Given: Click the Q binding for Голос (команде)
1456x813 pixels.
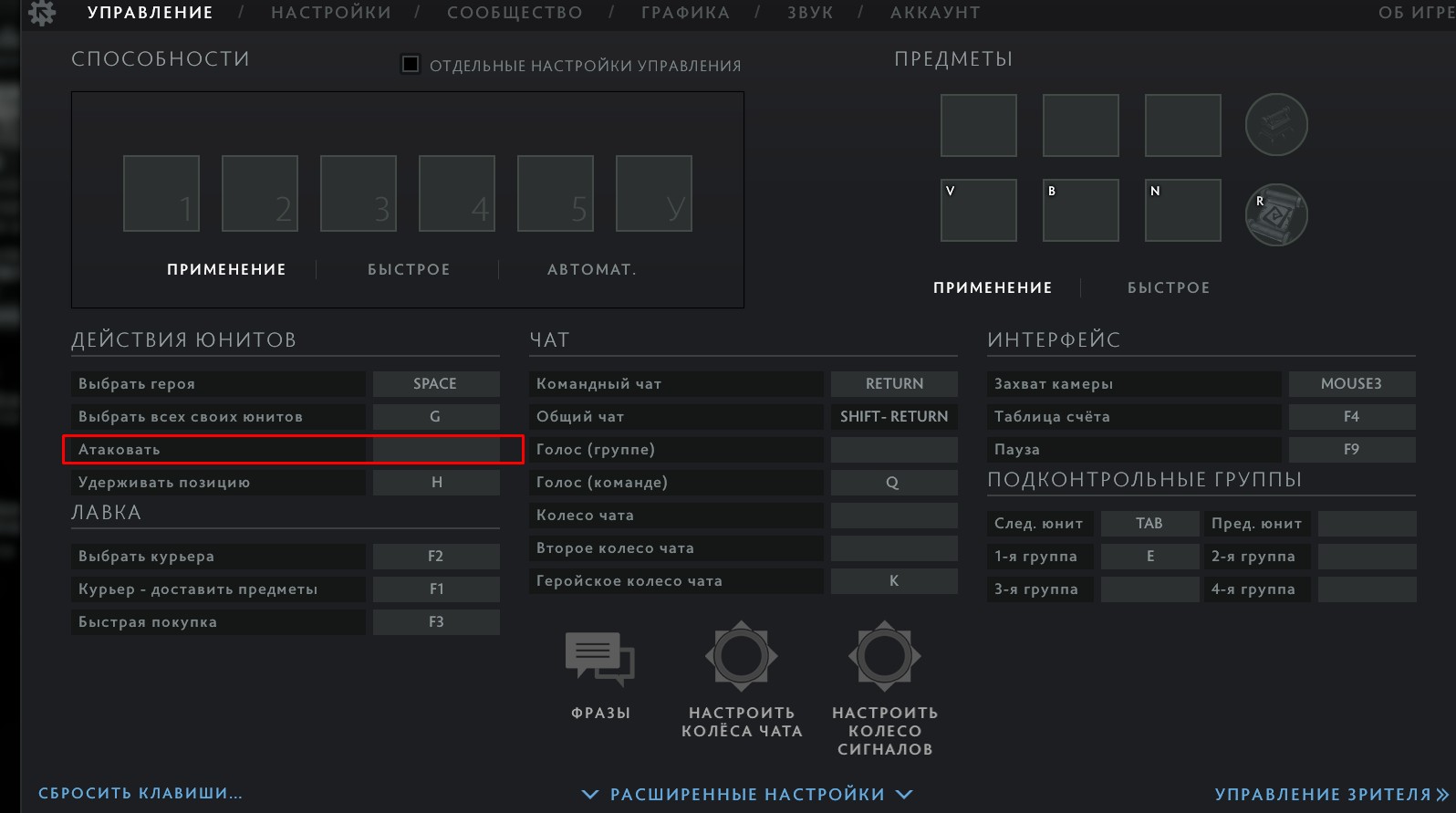Looking at the screenshot, I should 894,482.
